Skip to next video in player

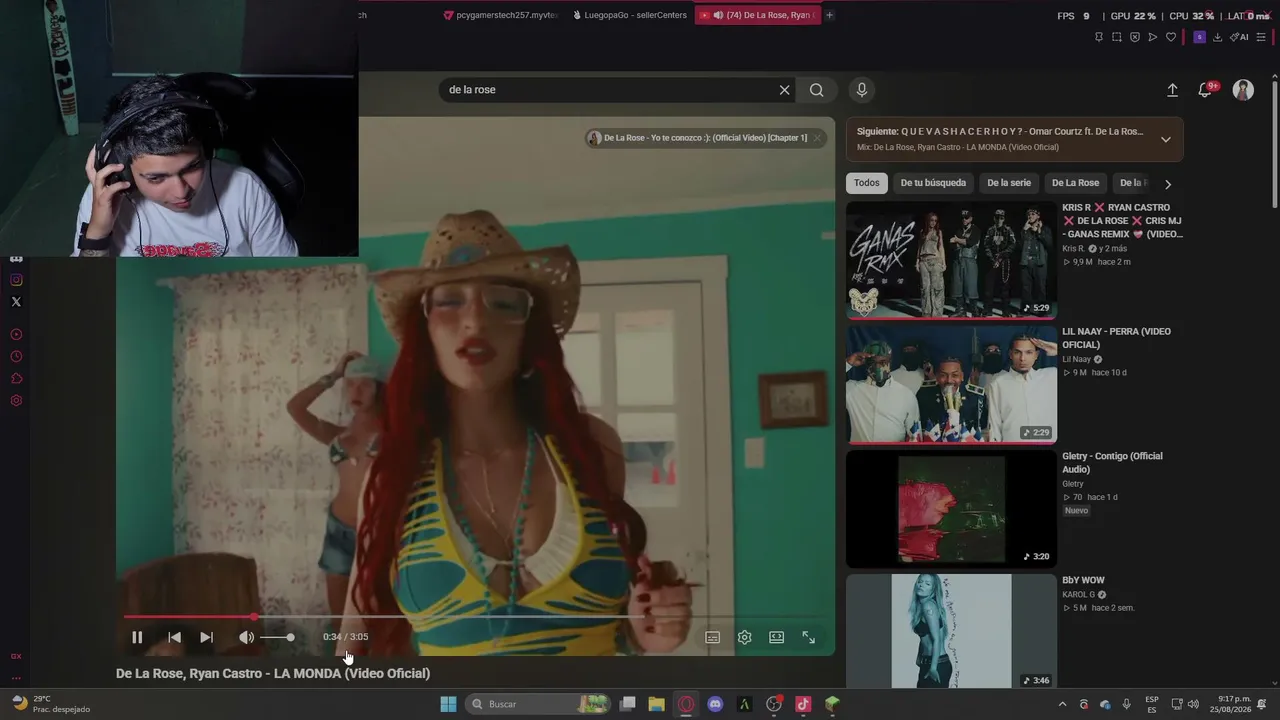coord(206,637)
